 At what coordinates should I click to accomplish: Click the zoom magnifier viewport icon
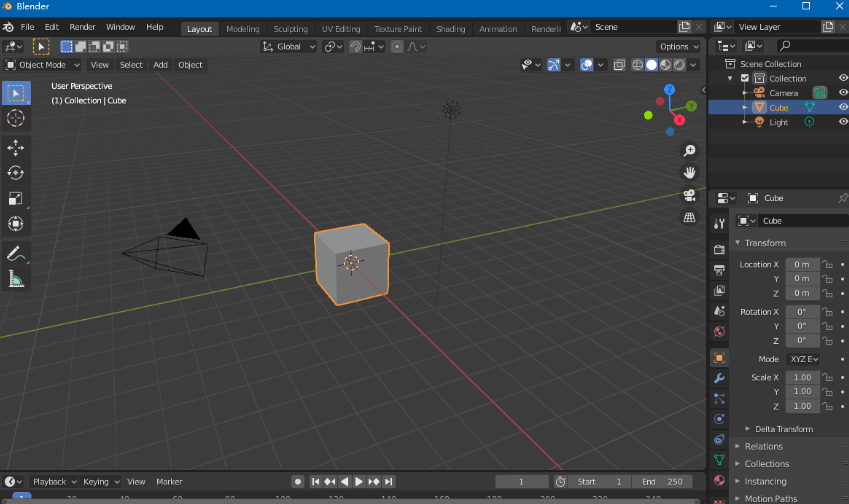tap(689, 150)
